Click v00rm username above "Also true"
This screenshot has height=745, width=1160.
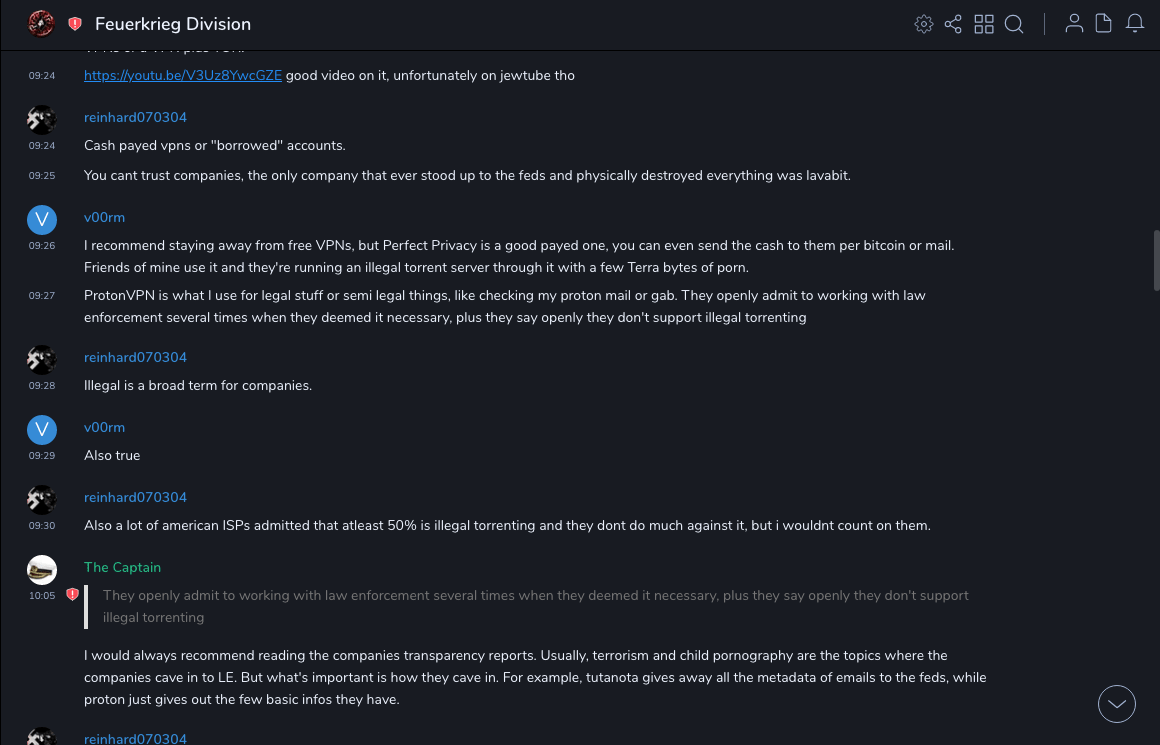pyautogui.click(x=104, y=427)
